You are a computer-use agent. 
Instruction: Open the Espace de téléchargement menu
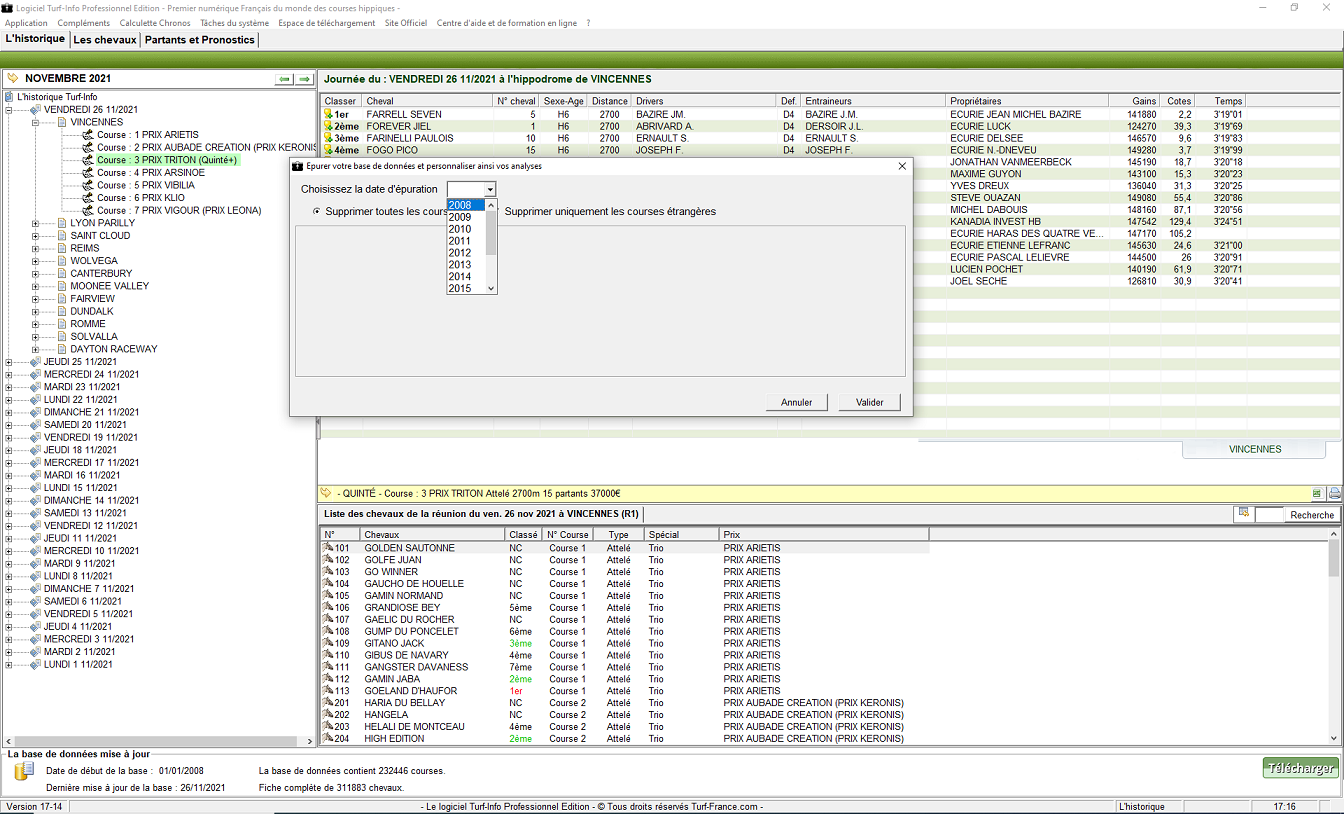327,23
